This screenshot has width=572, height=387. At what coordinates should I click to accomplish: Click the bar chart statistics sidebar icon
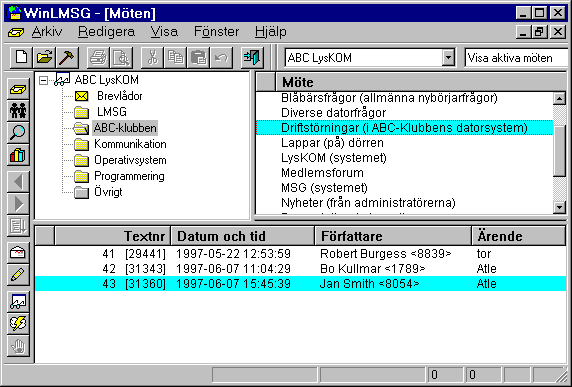18,155
